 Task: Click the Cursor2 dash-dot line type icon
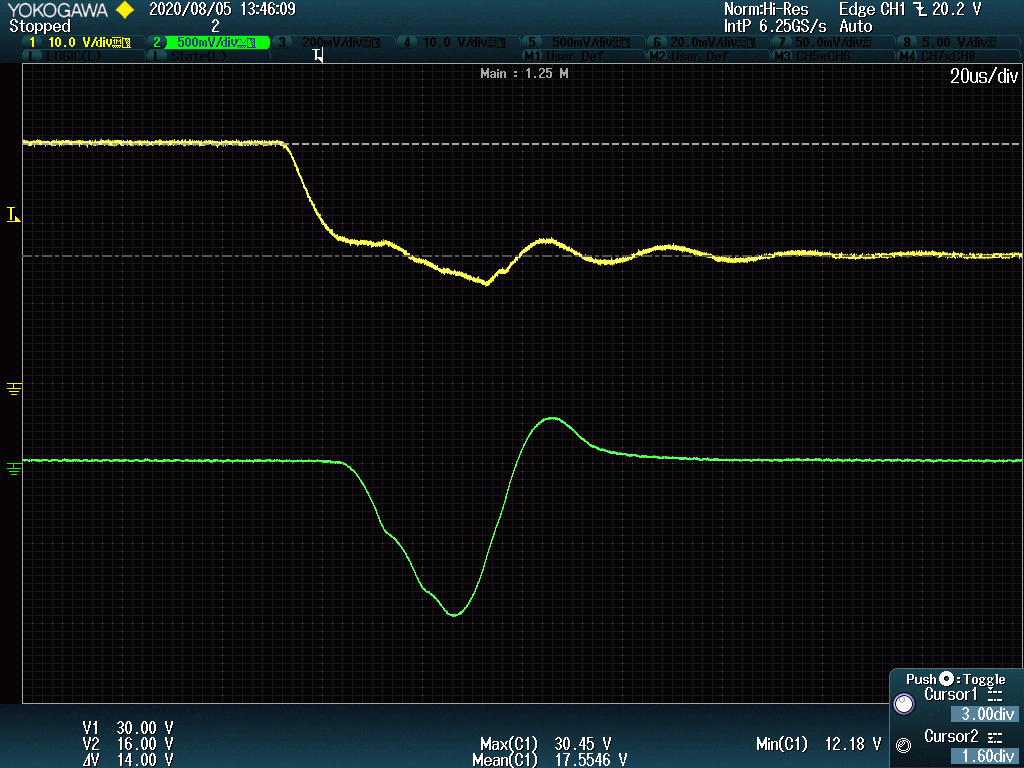tap(995, 737)
